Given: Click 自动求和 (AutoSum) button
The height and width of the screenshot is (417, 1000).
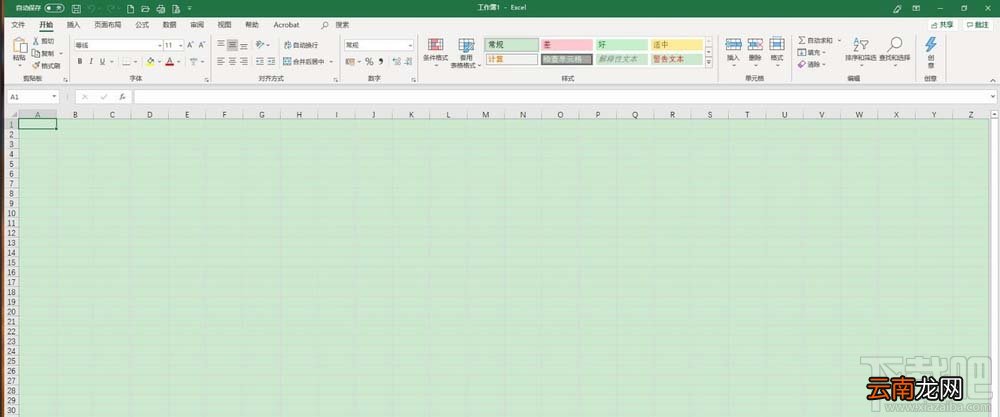Looking at the screenshot, I should tap(816, 40).
